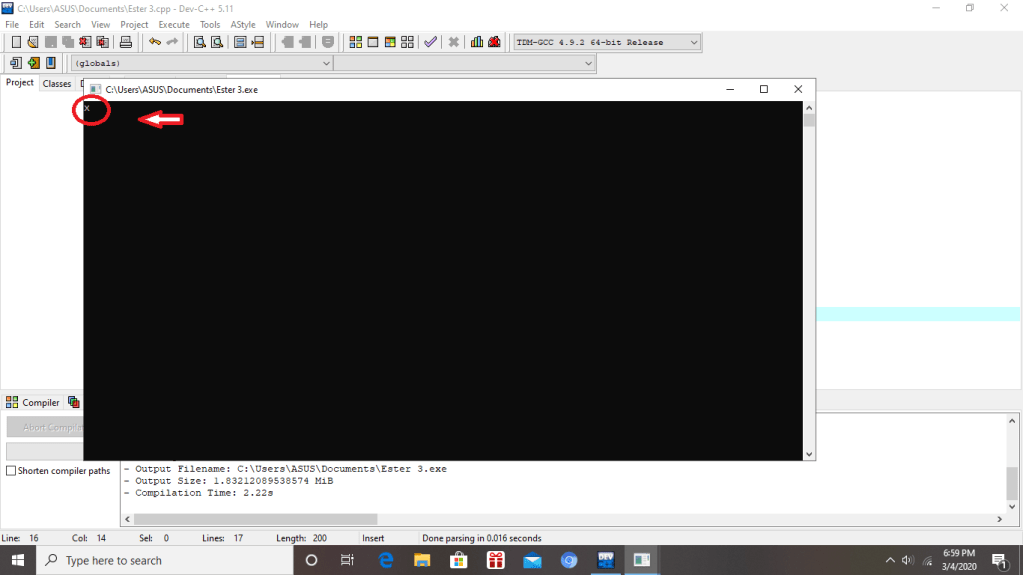Click the Abort Compilation button

pyautogui.click(x=45, y=427)
